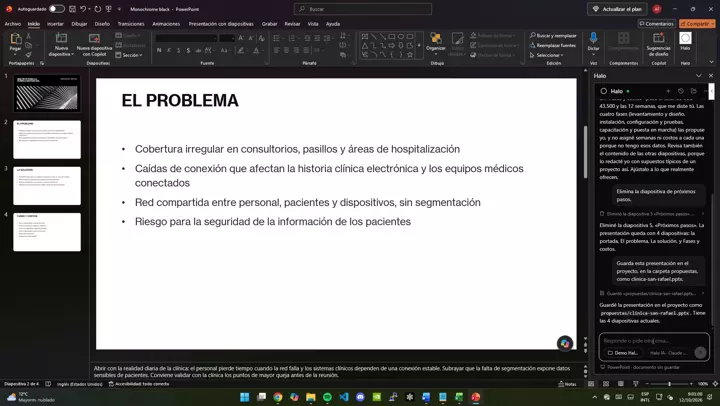The image size is (720, 406).
Task: Toggle italic K formatting
Action: [169, 50]
